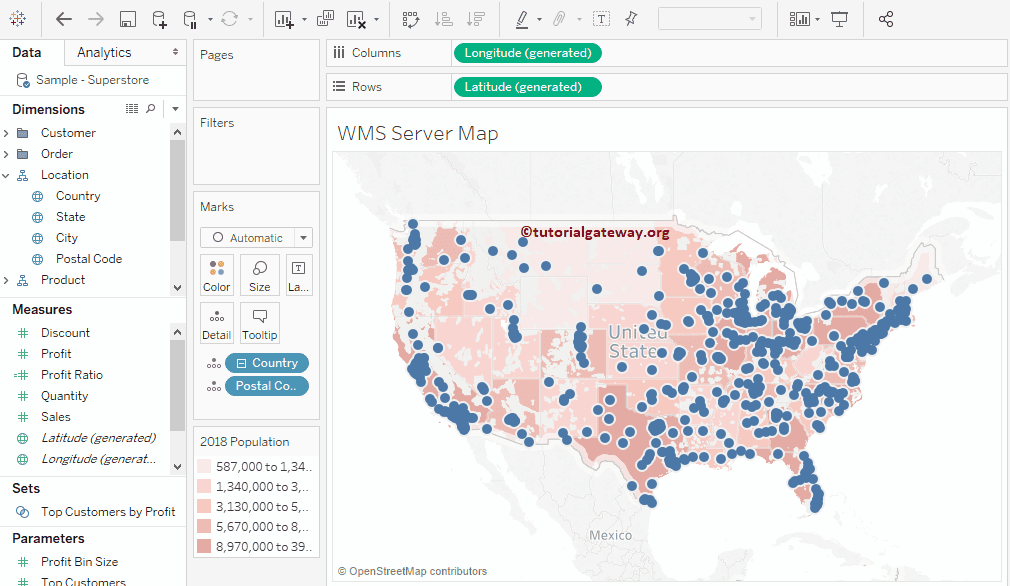The image size is (1010, 586).
Task: Toggle the Highlight tool in toolbar
Action: click(520, 17)
